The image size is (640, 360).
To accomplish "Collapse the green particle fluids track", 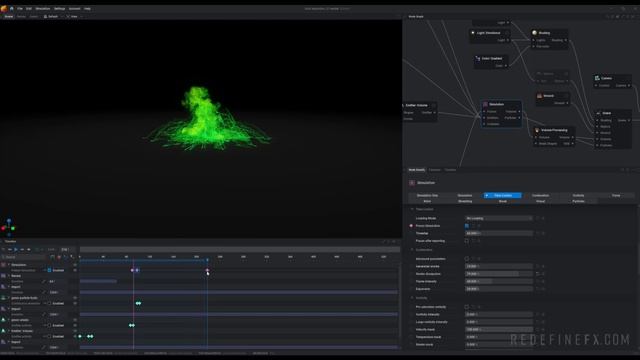I will click(x=9, y=298).
